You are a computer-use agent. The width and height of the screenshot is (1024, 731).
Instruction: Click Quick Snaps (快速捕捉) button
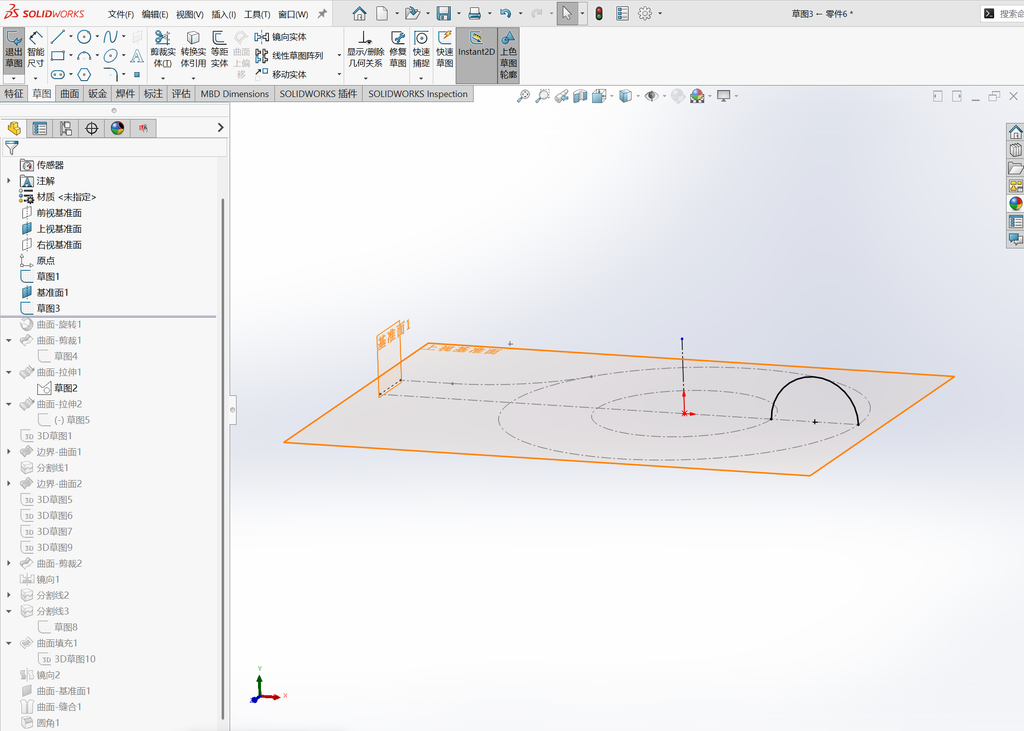click(421, 50)
